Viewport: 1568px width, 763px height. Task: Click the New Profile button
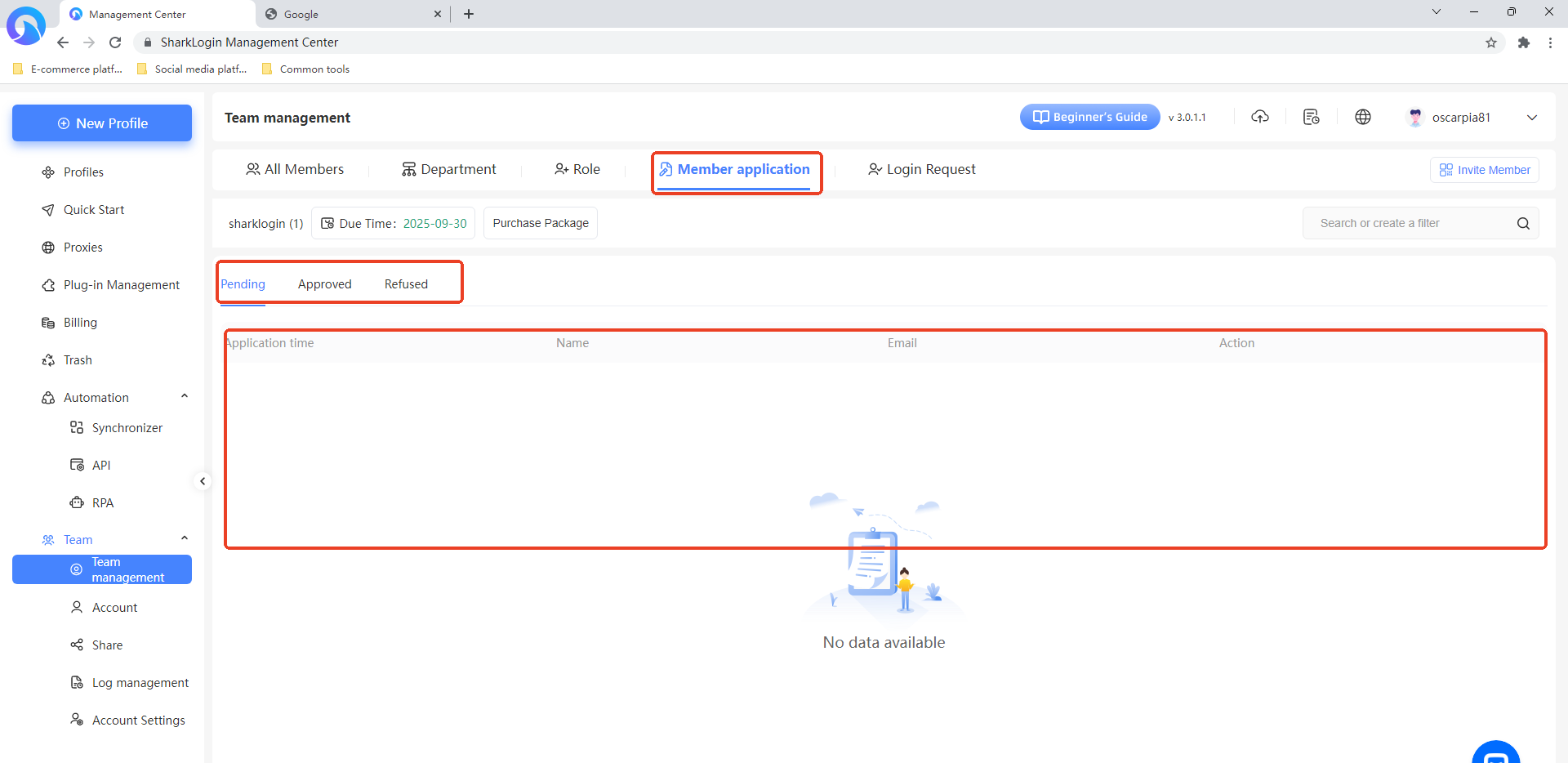pyautogui.click(x=102, y=123)
